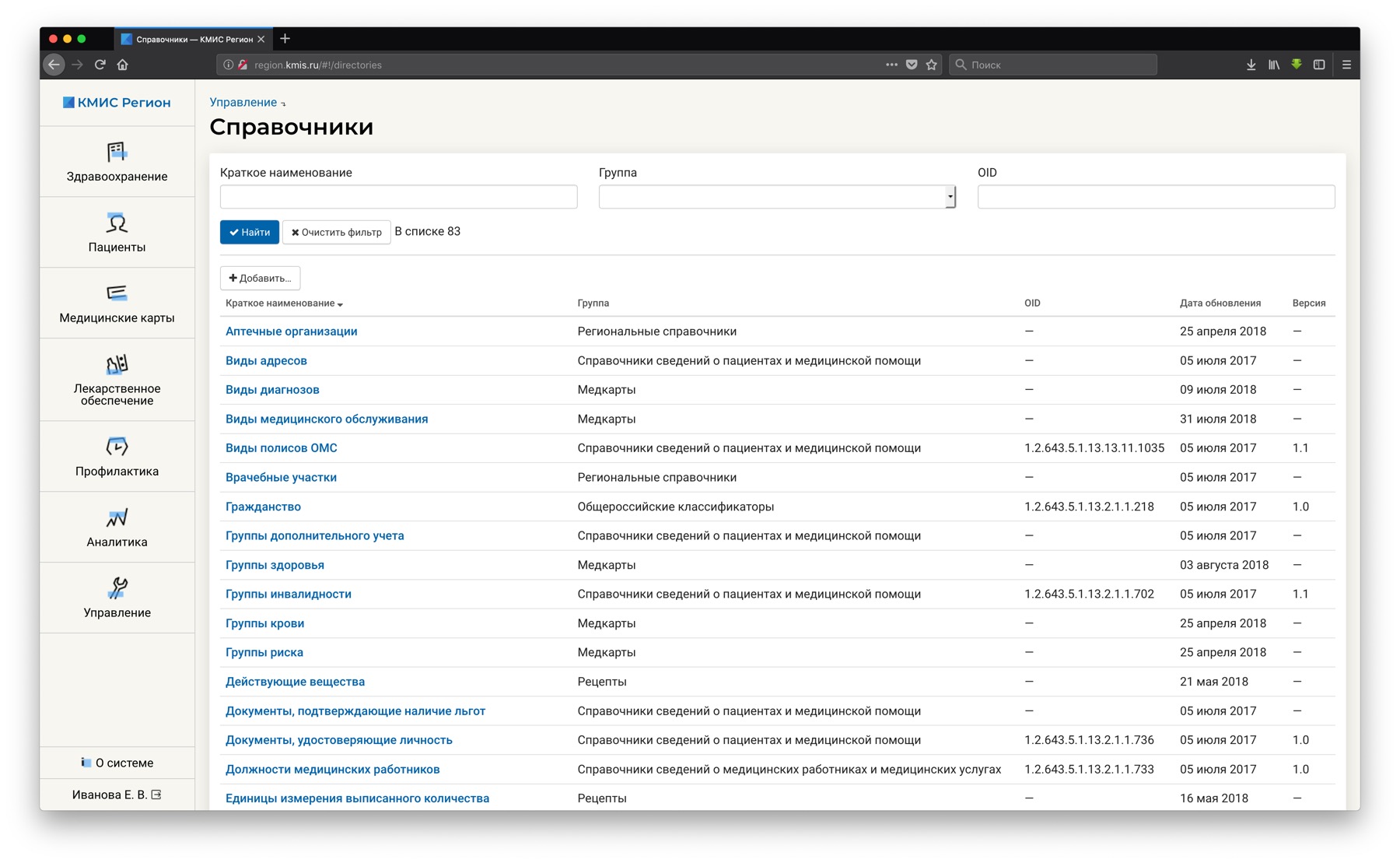Image resolution: width=1400 pixels, height=863 pixels.
Task: Open the browser library icon
Action: click(1273, 65)
